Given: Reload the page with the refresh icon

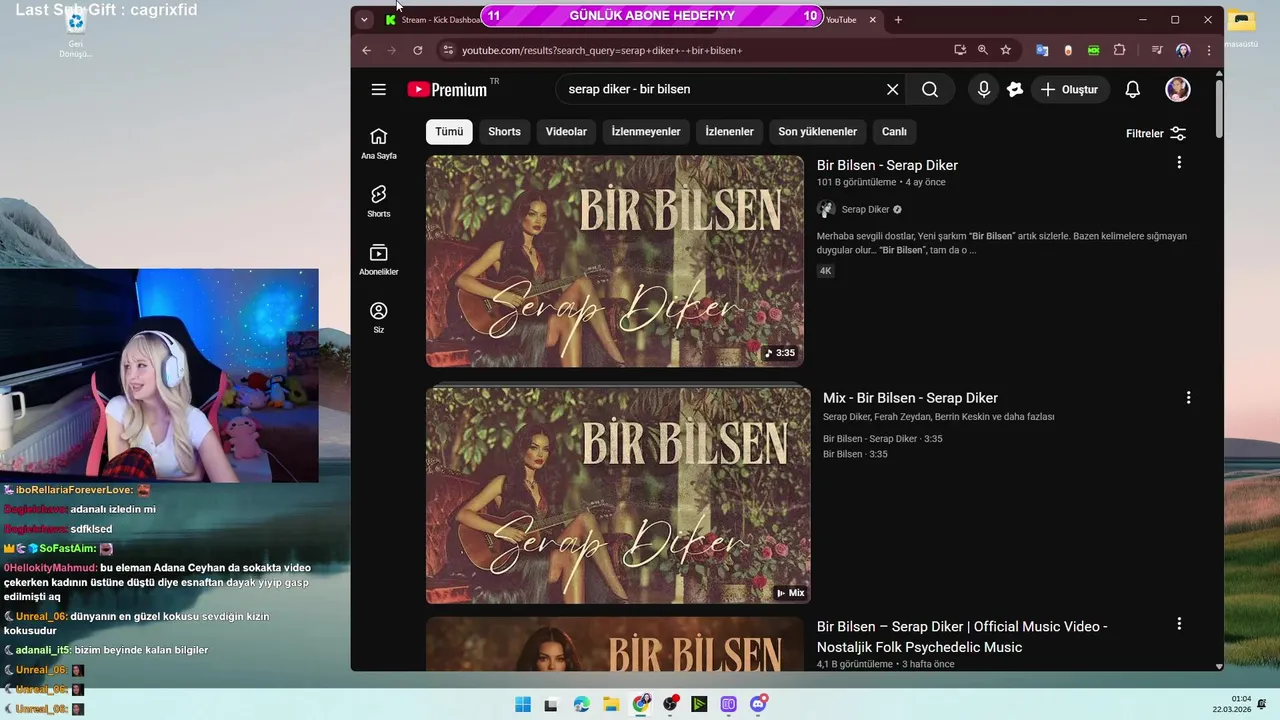Looking at the screenshot, I should [x=417, y=50].
